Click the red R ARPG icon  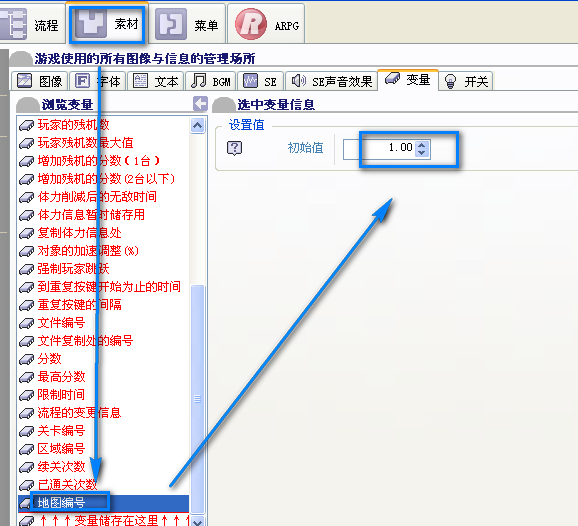[251, 24]
